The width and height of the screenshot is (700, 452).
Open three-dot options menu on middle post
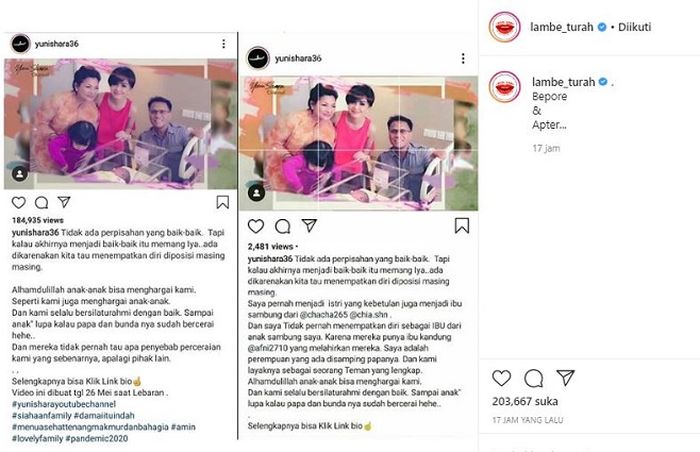coord(463,58)
